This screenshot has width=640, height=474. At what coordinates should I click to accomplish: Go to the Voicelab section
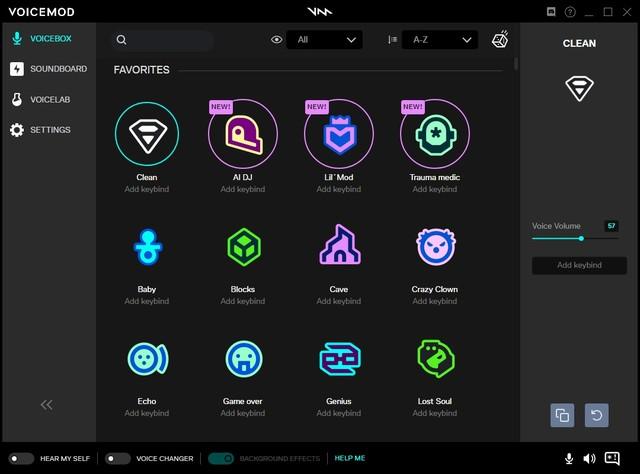click(x=49, y=100)
